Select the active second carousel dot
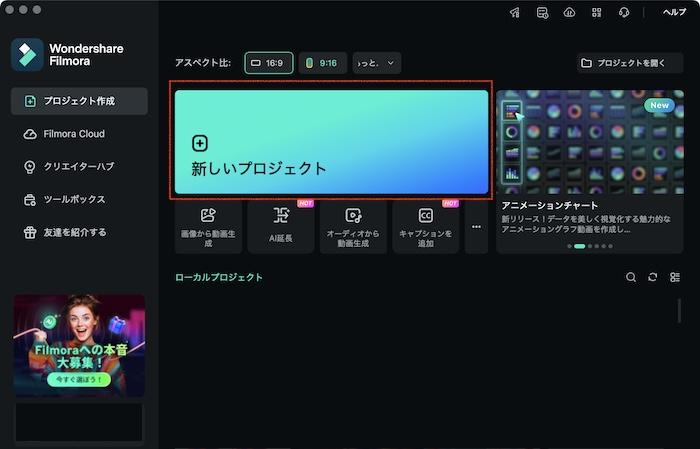This screenshot has width=700, height=449. (579, 246)
